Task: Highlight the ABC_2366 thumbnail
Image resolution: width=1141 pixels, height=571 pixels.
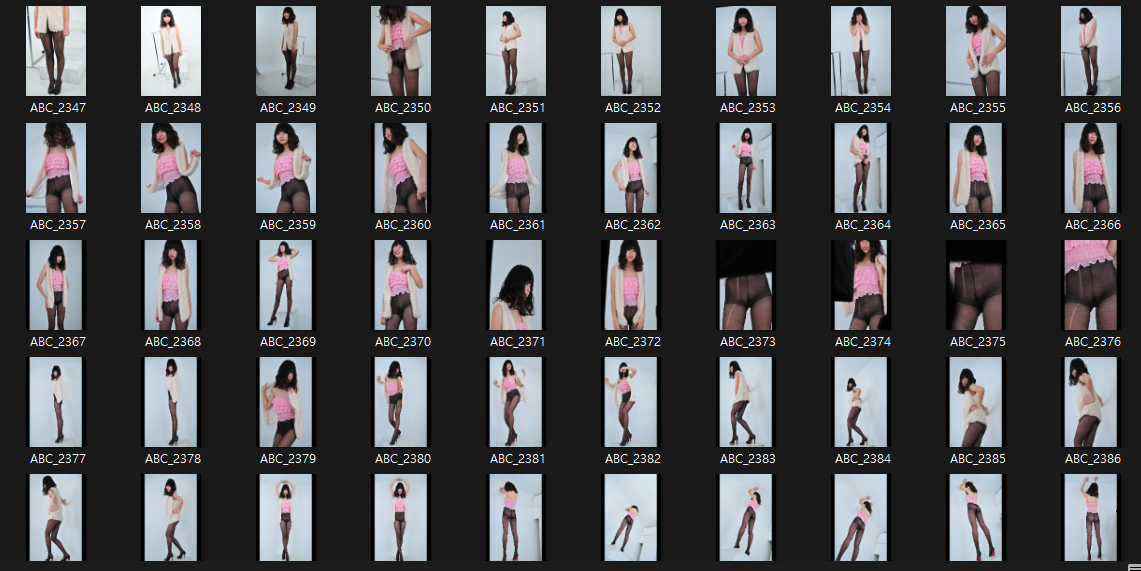Action: [x=1092, y=168]
